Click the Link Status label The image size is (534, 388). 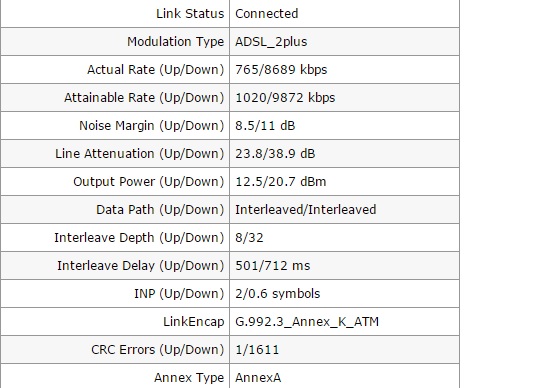pyautogui.click(x=190, y=14)
